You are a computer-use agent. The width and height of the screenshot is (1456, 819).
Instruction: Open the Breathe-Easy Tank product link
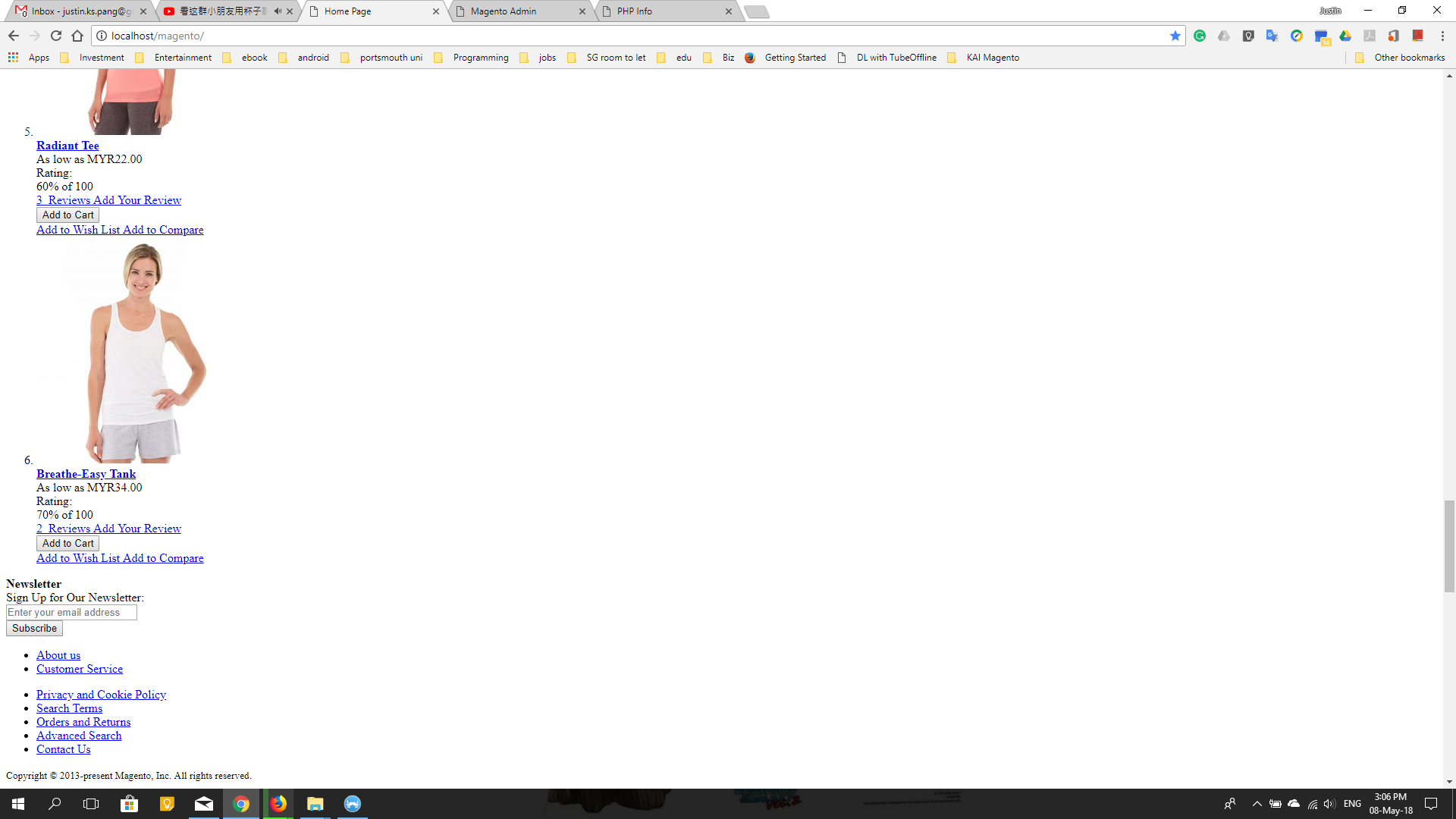point(86,474)
